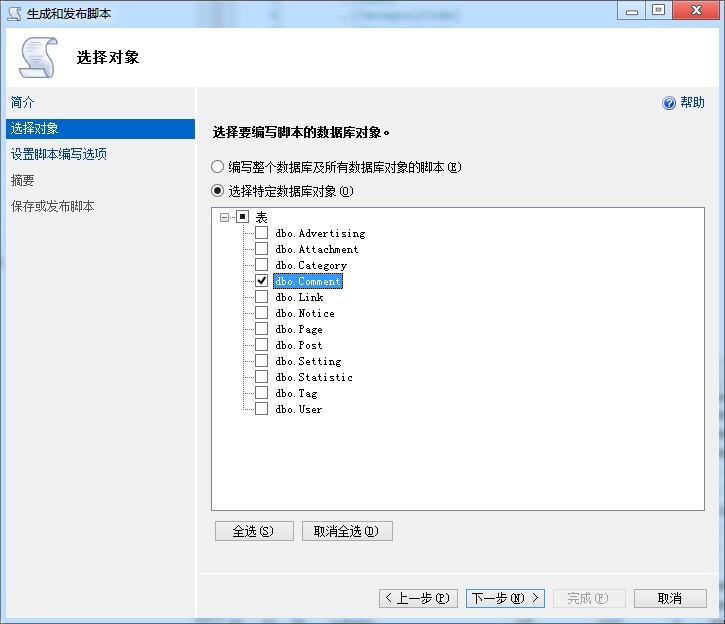This screenshot has width=725, height=624.
Task: Select the 选择对象 sidebar item
Action: [34, 128]
